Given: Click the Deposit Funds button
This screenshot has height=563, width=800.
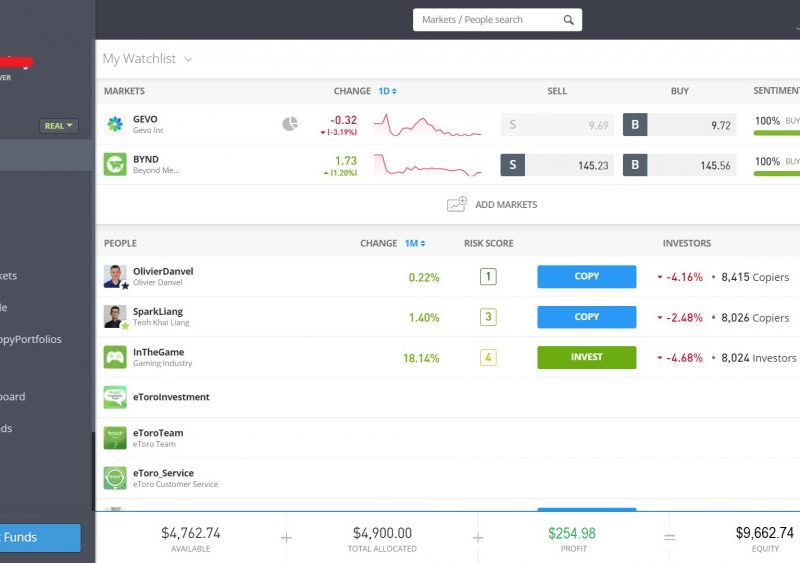Looking at the screenshot, I should pos(40,537).
